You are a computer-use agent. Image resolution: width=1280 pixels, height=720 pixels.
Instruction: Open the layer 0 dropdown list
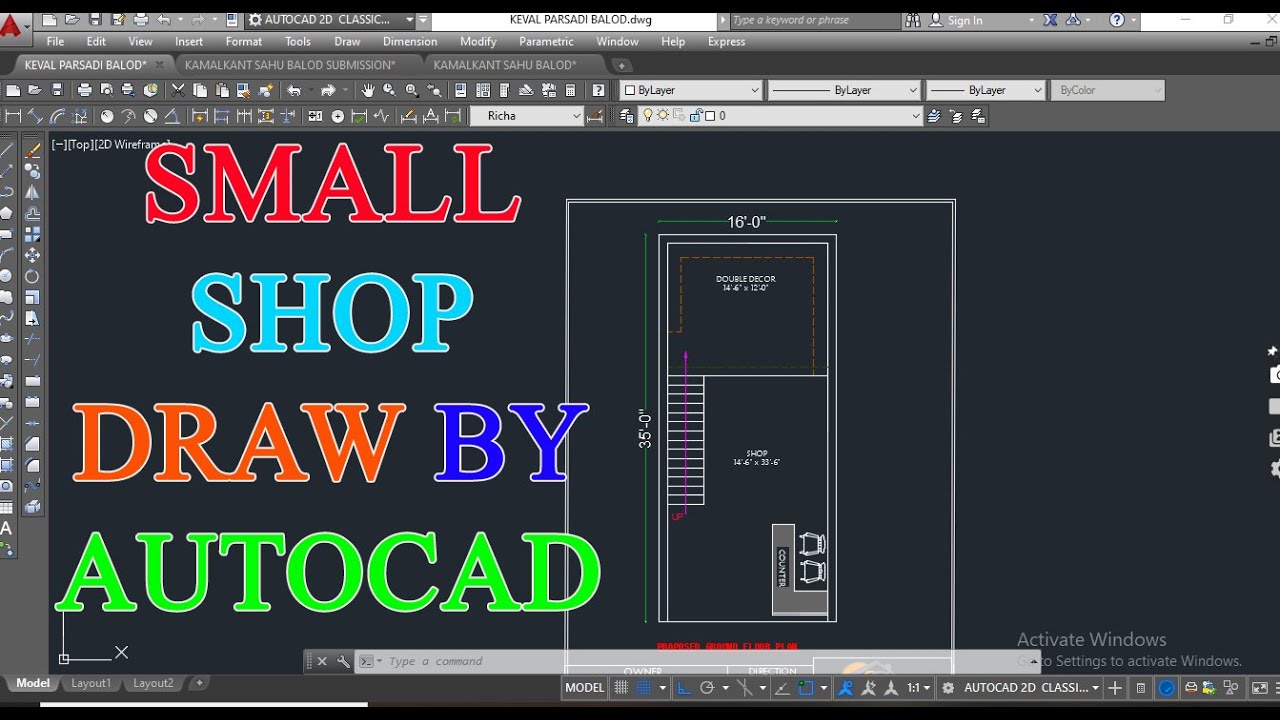coord(780,116)
